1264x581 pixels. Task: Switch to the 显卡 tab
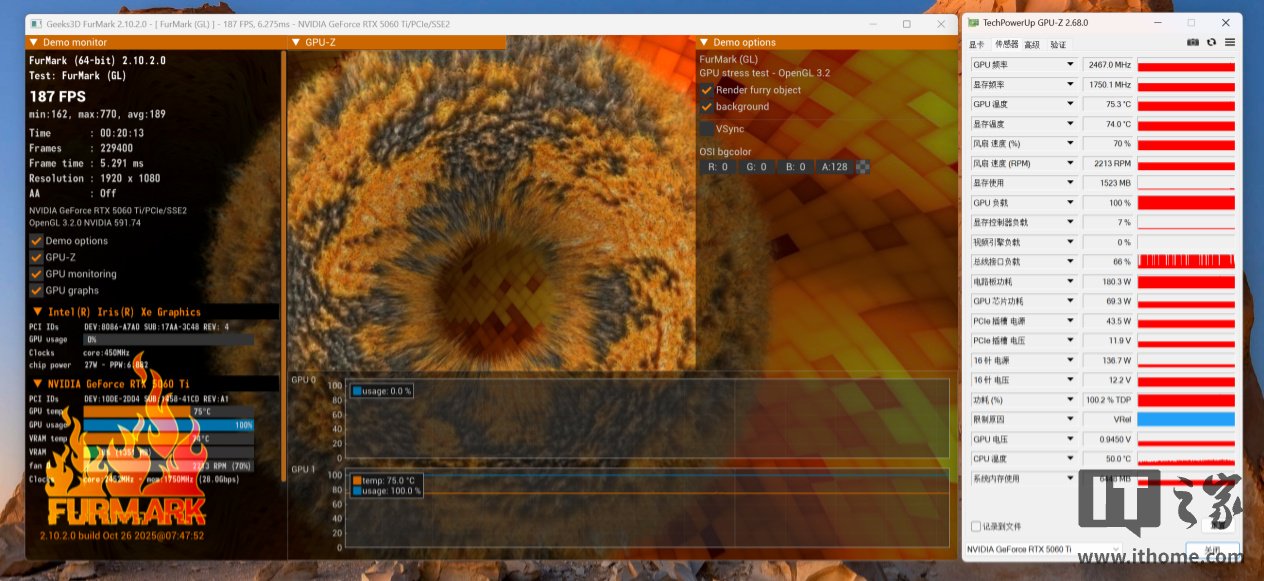[x=977, y=45]
